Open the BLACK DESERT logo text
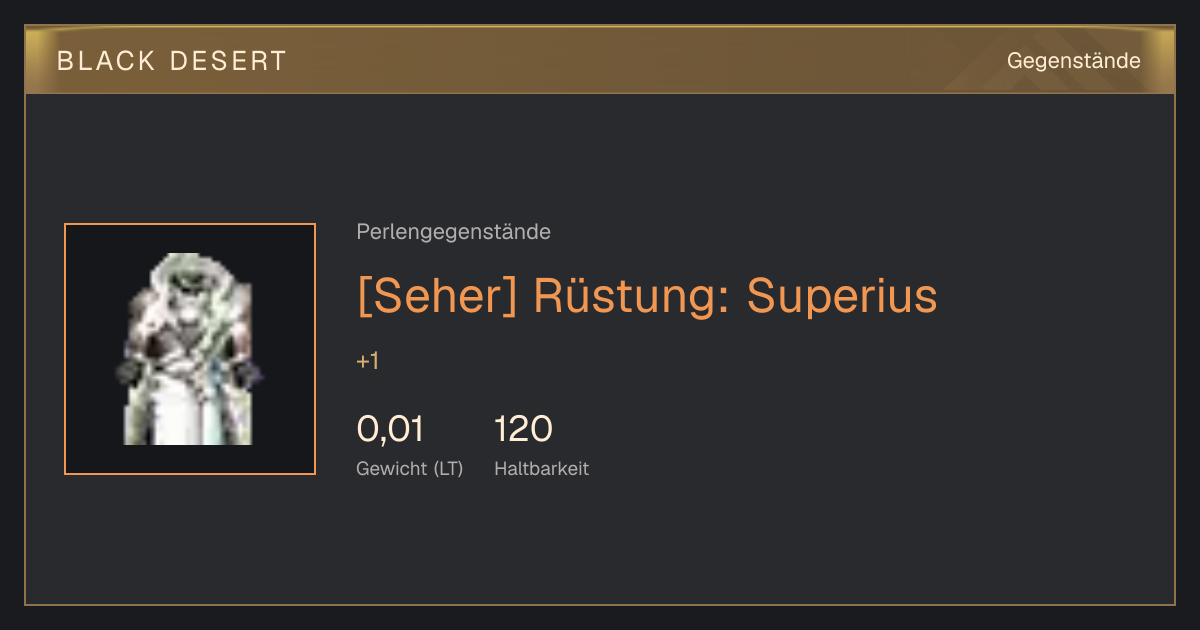 pos(172,61)
